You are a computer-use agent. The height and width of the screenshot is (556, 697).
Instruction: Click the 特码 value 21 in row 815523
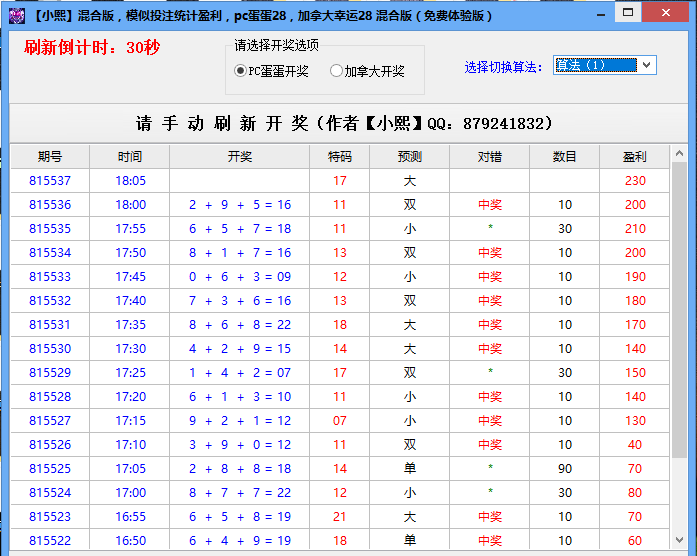pos(340,517)
